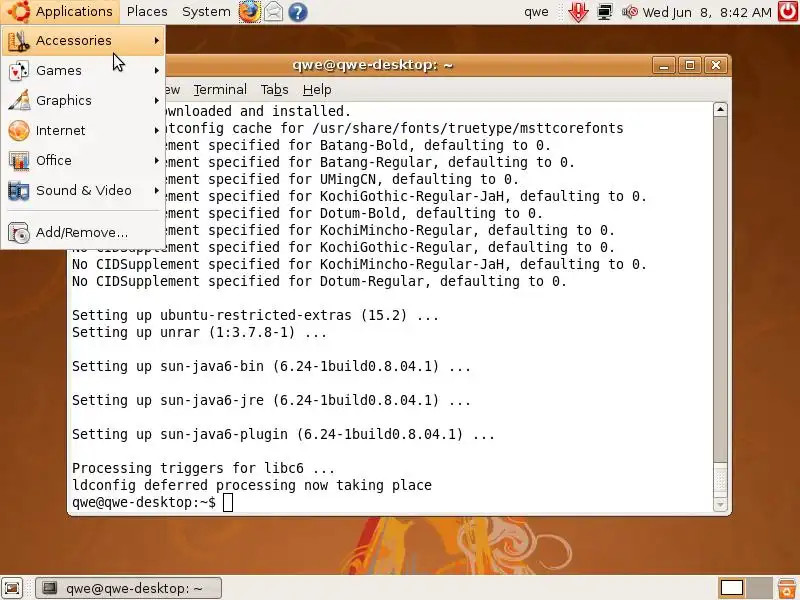Open the Accessories submenu
Viewport: 800px width, 600px height.
[x=83, y=40]
